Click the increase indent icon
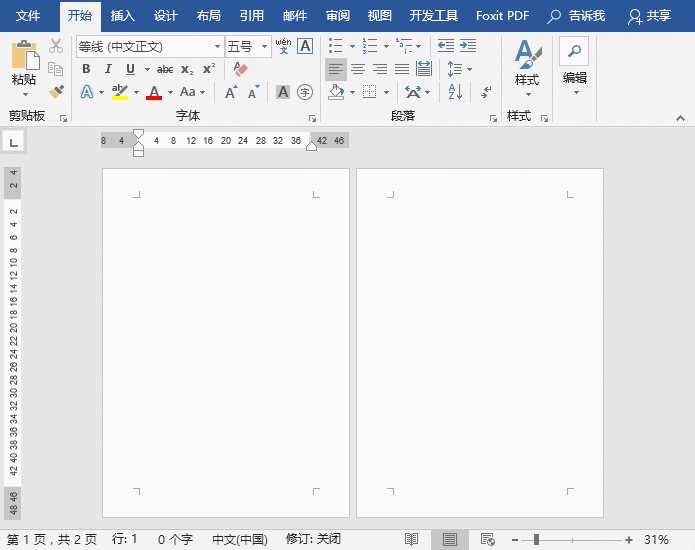Image resolution: width=695 pixels, height=550 pixels. point(467,46)
